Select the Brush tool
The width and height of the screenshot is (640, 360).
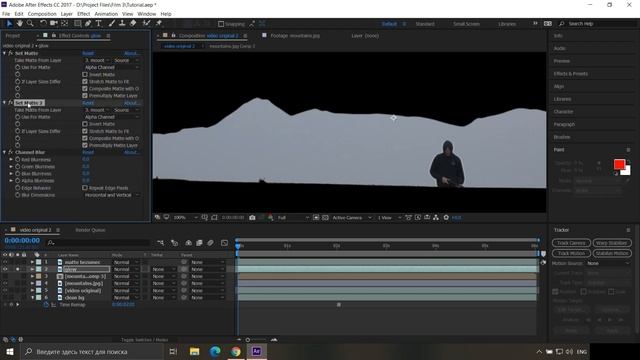(111, 24)
